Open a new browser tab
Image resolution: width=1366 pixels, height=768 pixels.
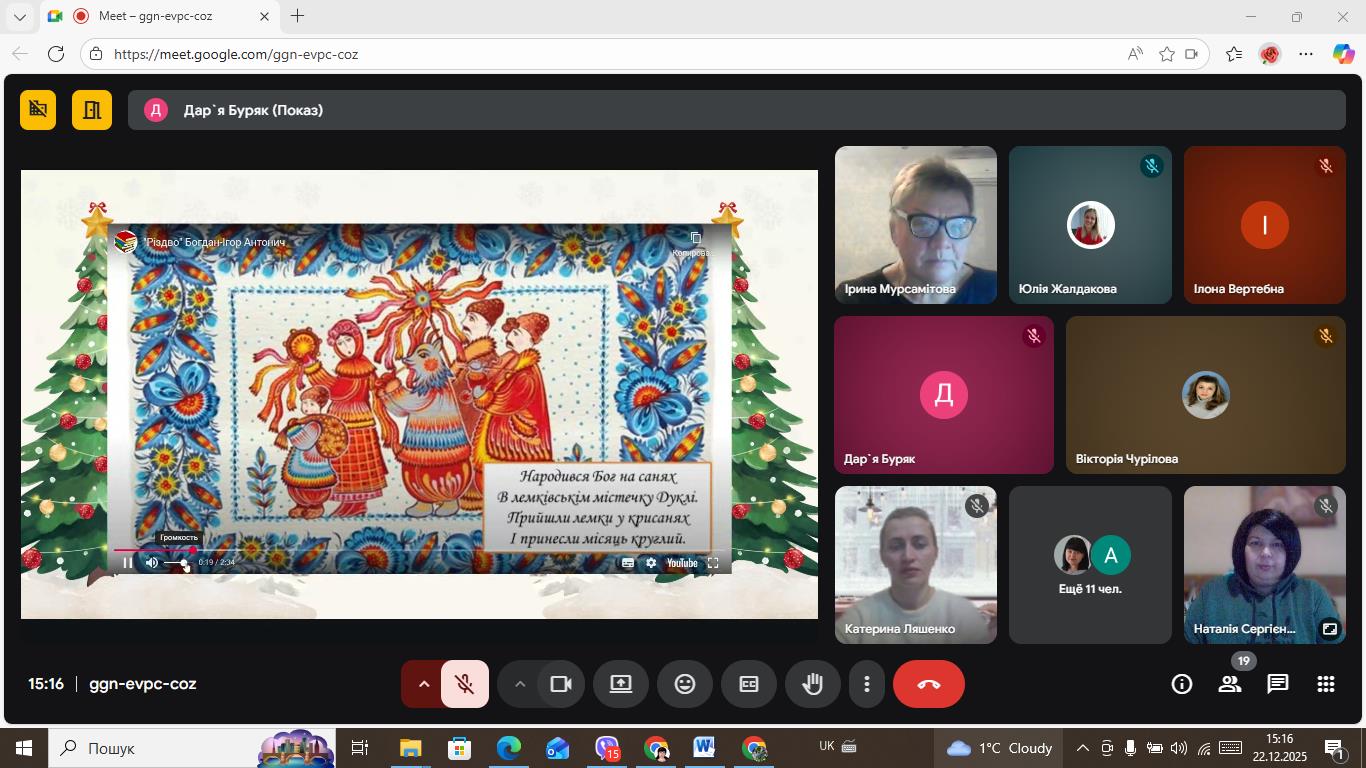[297, 17]
